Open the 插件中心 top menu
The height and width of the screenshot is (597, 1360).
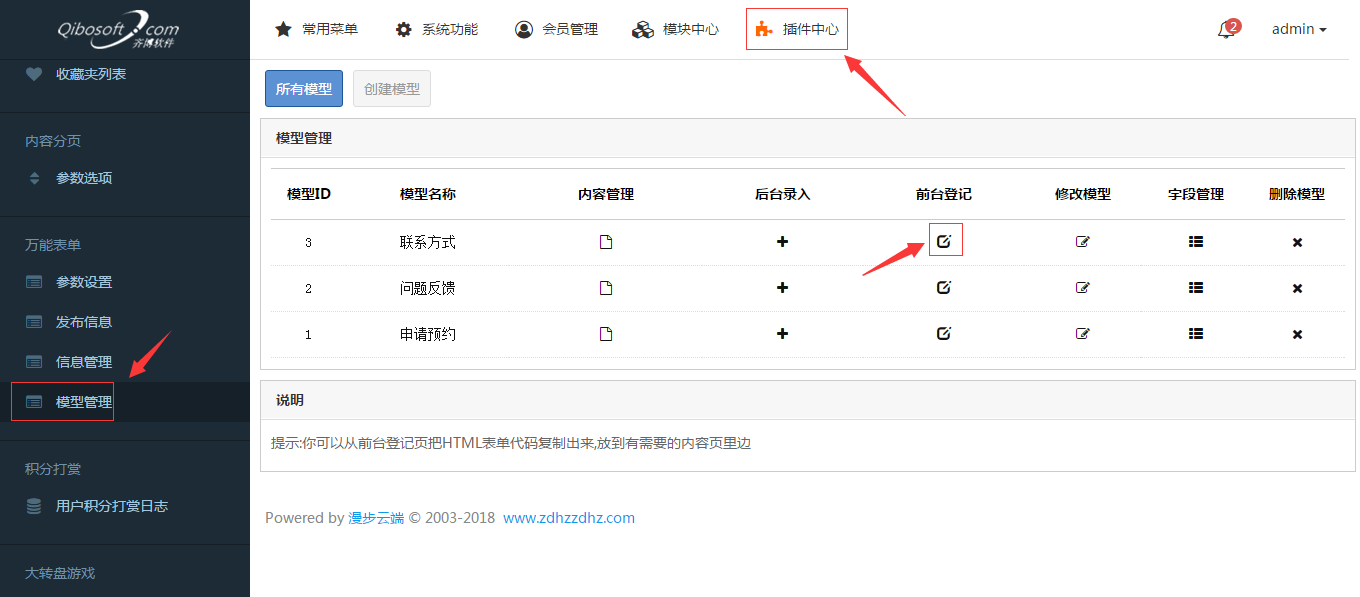(797, 30)
